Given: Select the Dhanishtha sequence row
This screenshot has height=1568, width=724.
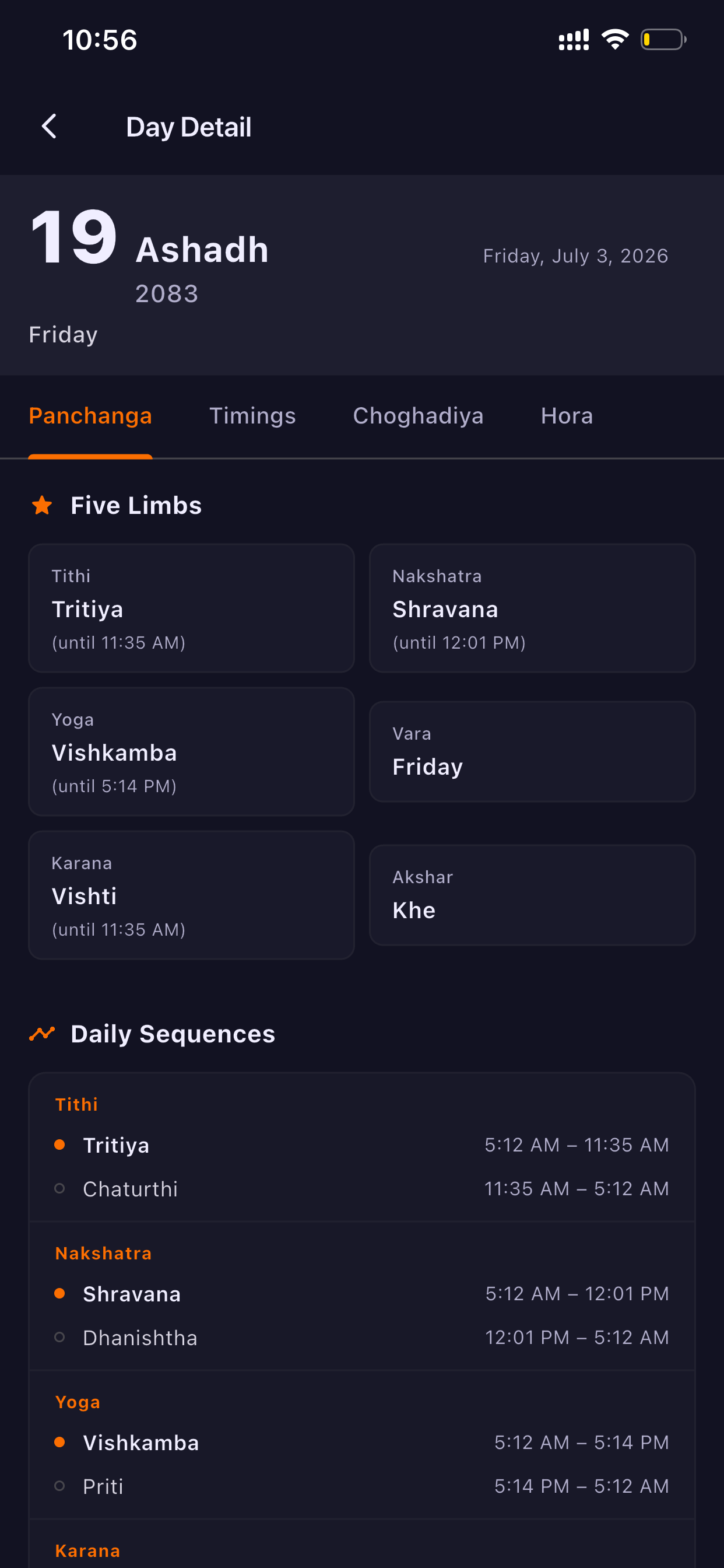Looking at the screenshot, I should [362, 1338].
